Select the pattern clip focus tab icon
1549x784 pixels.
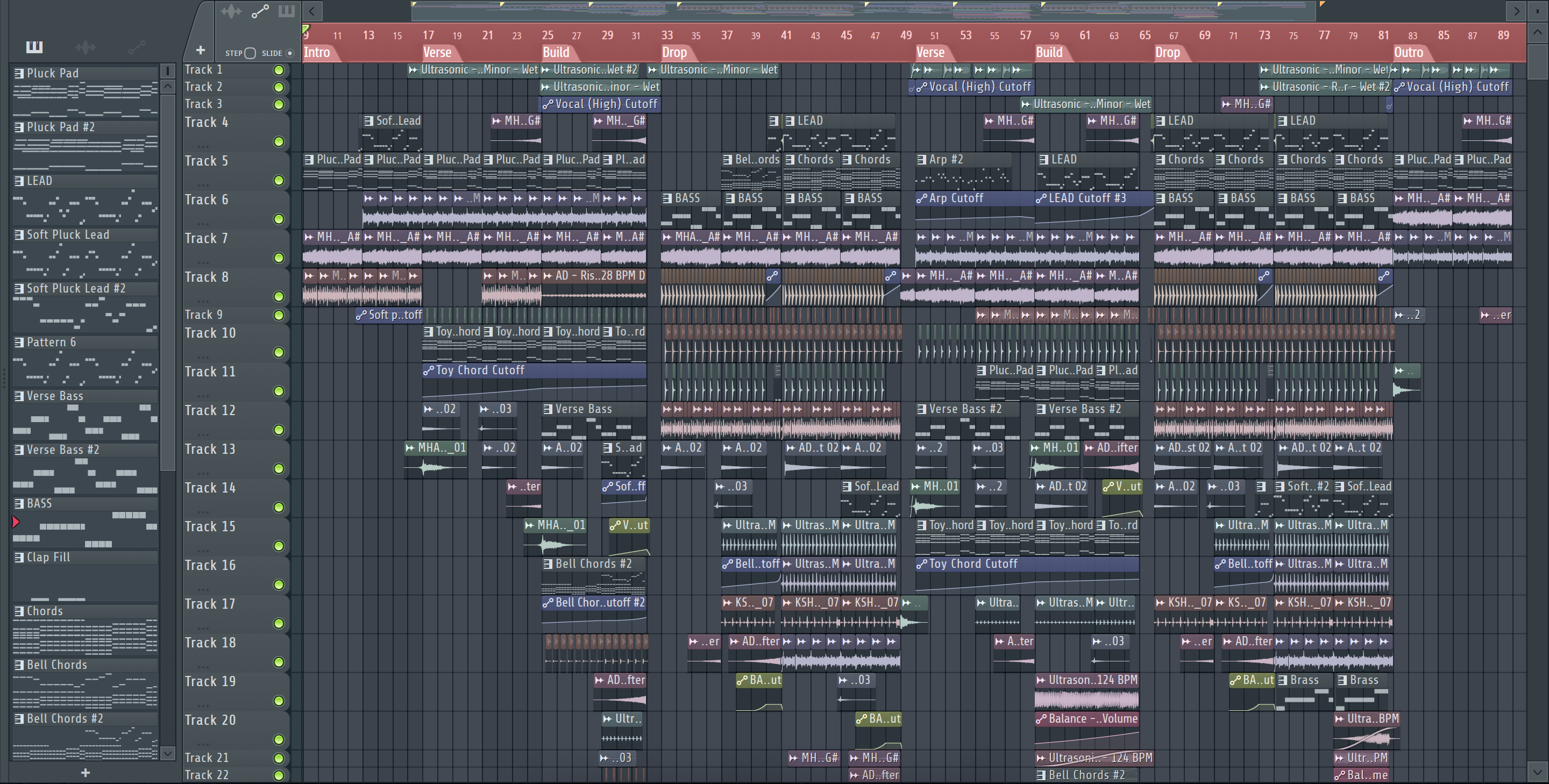(287, 11)
